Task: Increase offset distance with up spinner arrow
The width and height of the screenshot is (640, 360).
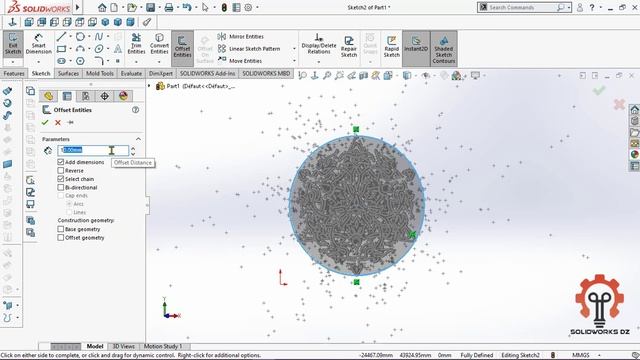Action: [x=133, y=148]
